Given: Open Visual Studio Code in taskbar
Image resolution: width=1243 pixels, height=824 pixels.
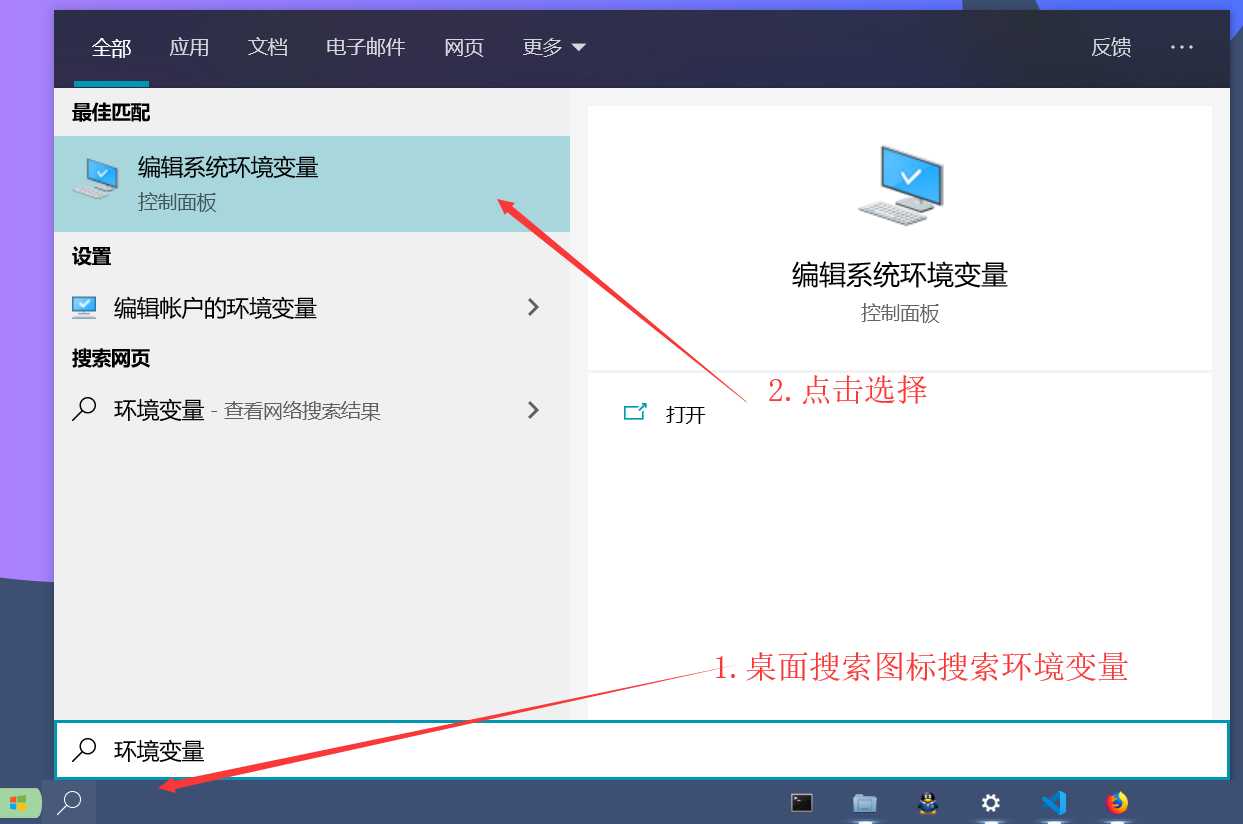Looking at the screenshot, I should point(1054,803).
